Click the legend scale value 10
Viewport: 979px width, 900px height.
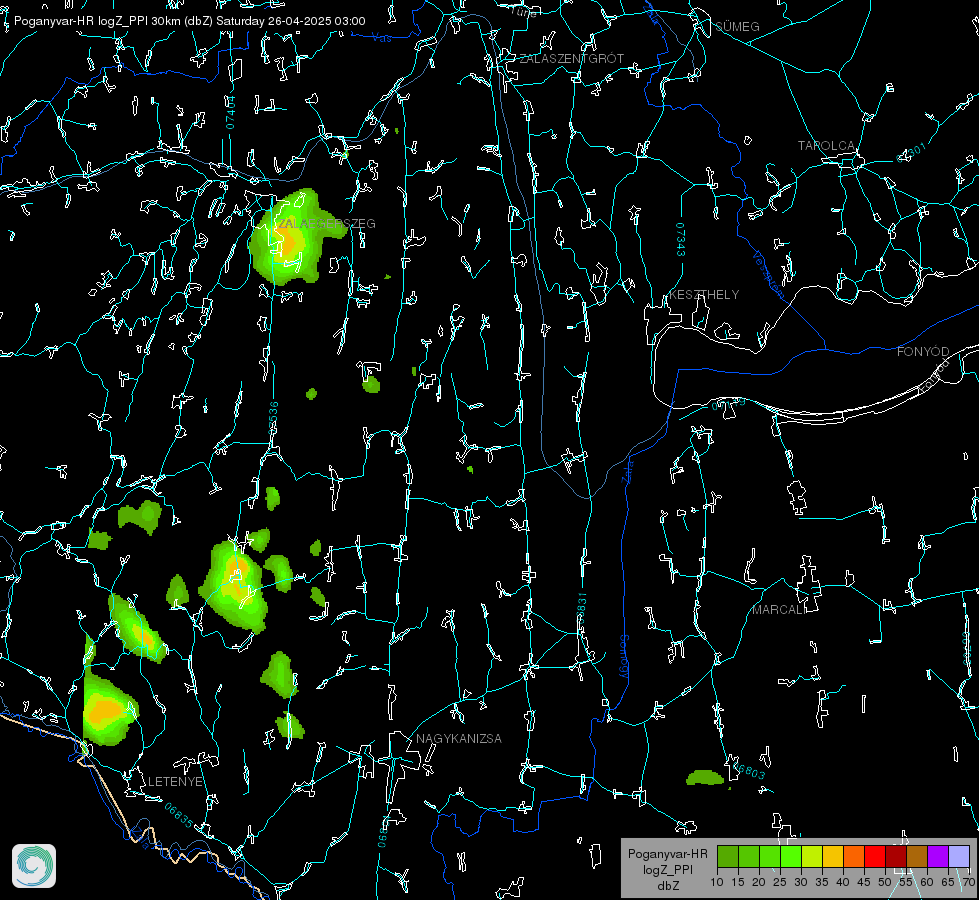tap(717, 883)
